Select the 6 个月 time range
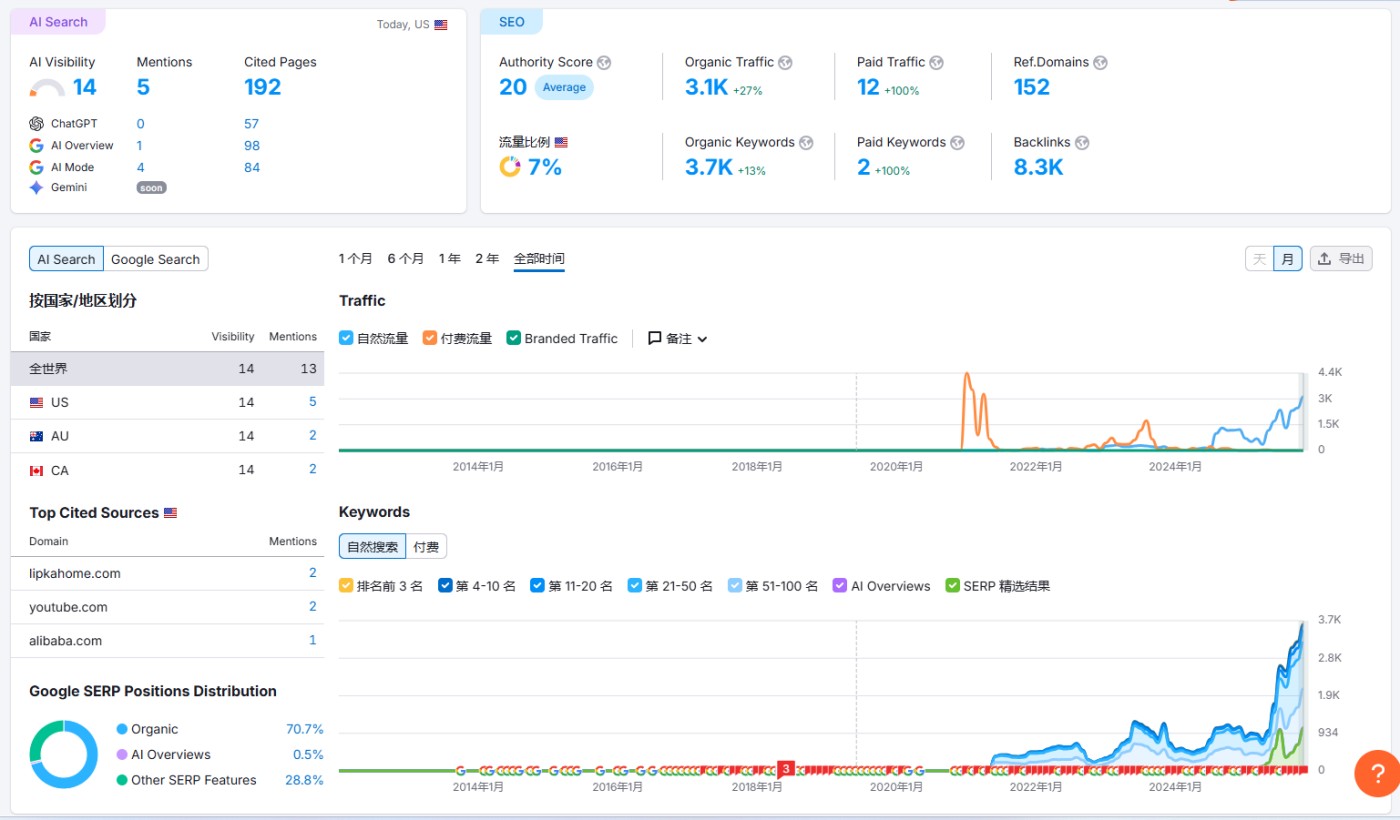This screenshot has width=1400, height=820. pos(405,258)
